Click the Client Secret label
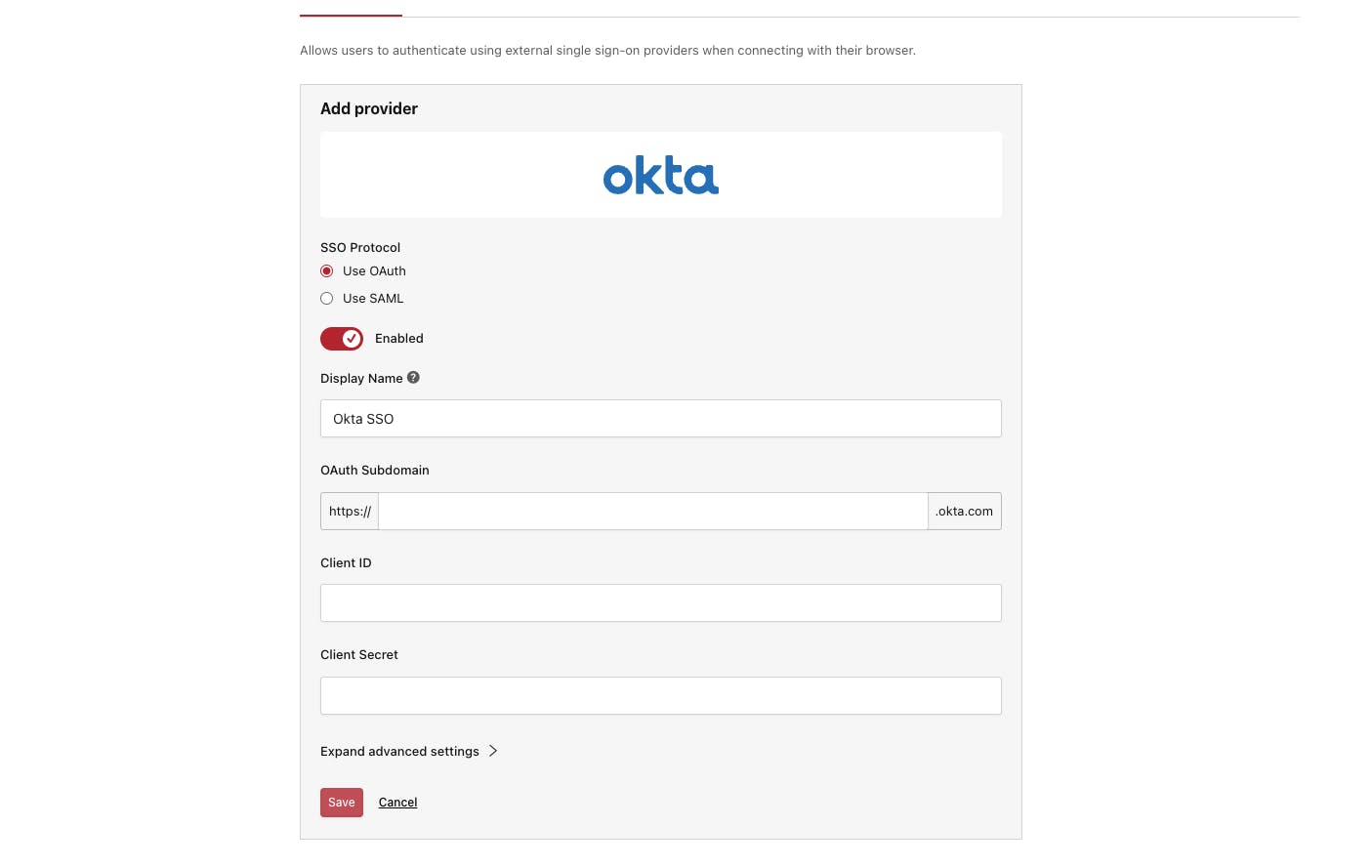The image size is (1372, 868). [359, 655]
